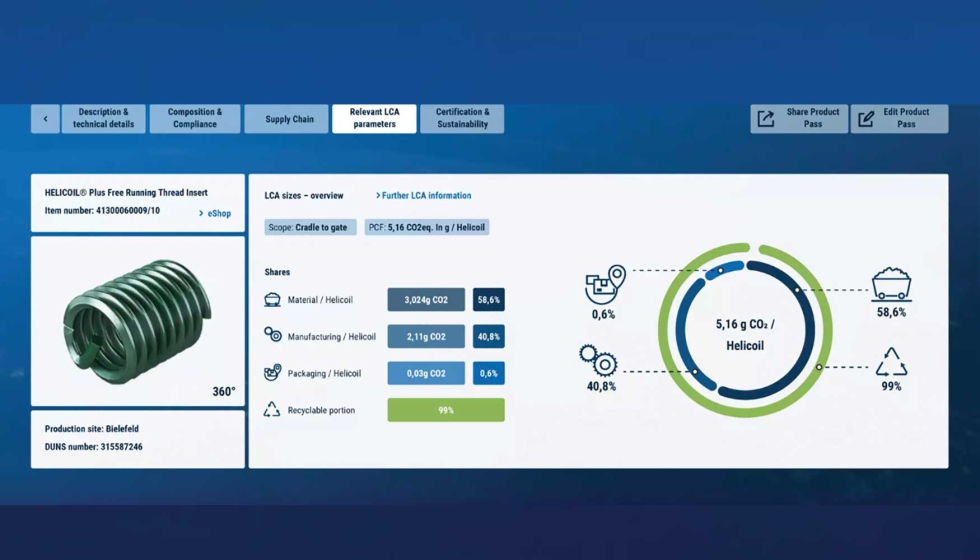Click the packaging icon in Shares list

click(272, 372)
